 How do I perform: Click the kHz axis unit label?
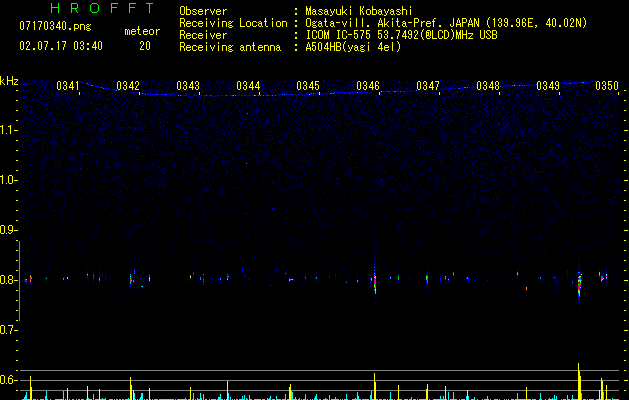point(9,81)
